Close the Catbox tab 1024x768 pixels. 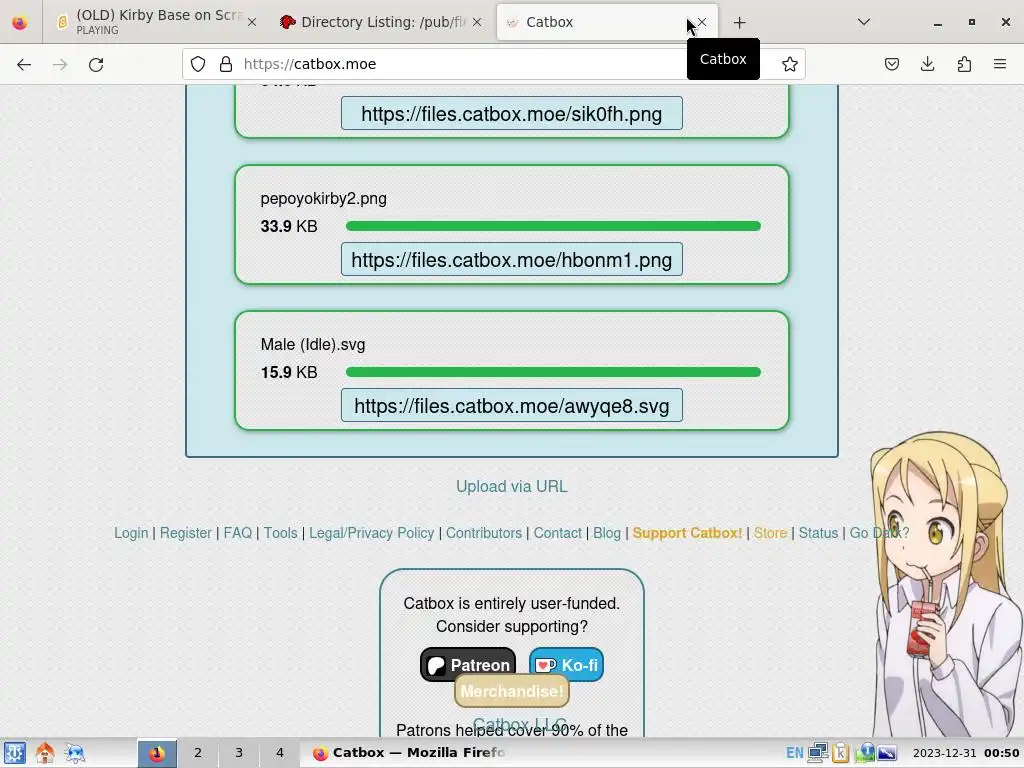[x=701, y=22]
